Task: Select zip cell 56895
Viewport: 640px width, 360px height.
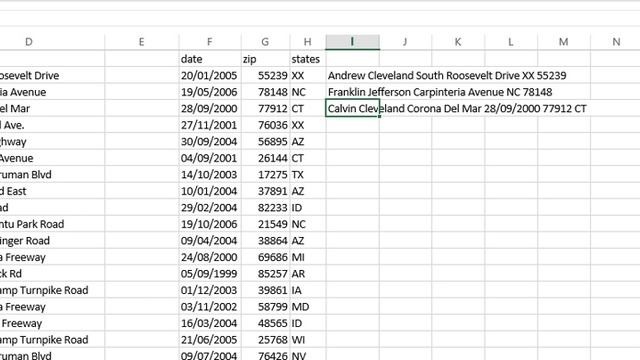Action: tap(265, 142)
